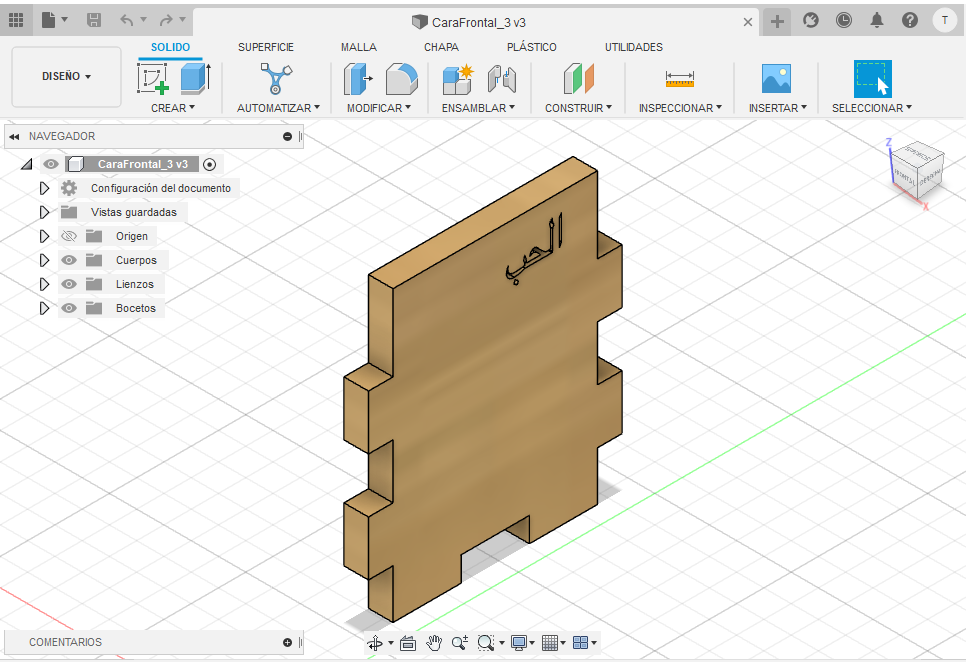Open the INSERTAR dropdown menu
966x662 pixels.
[777, 108]
